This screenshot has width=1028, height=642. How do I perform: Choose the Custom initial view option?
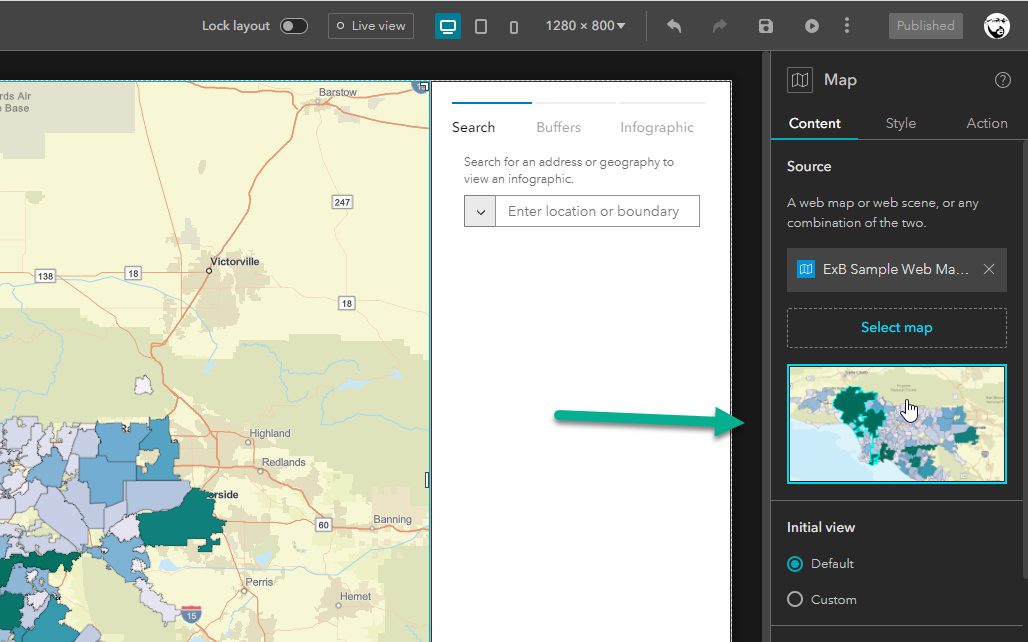pos(794,599)
